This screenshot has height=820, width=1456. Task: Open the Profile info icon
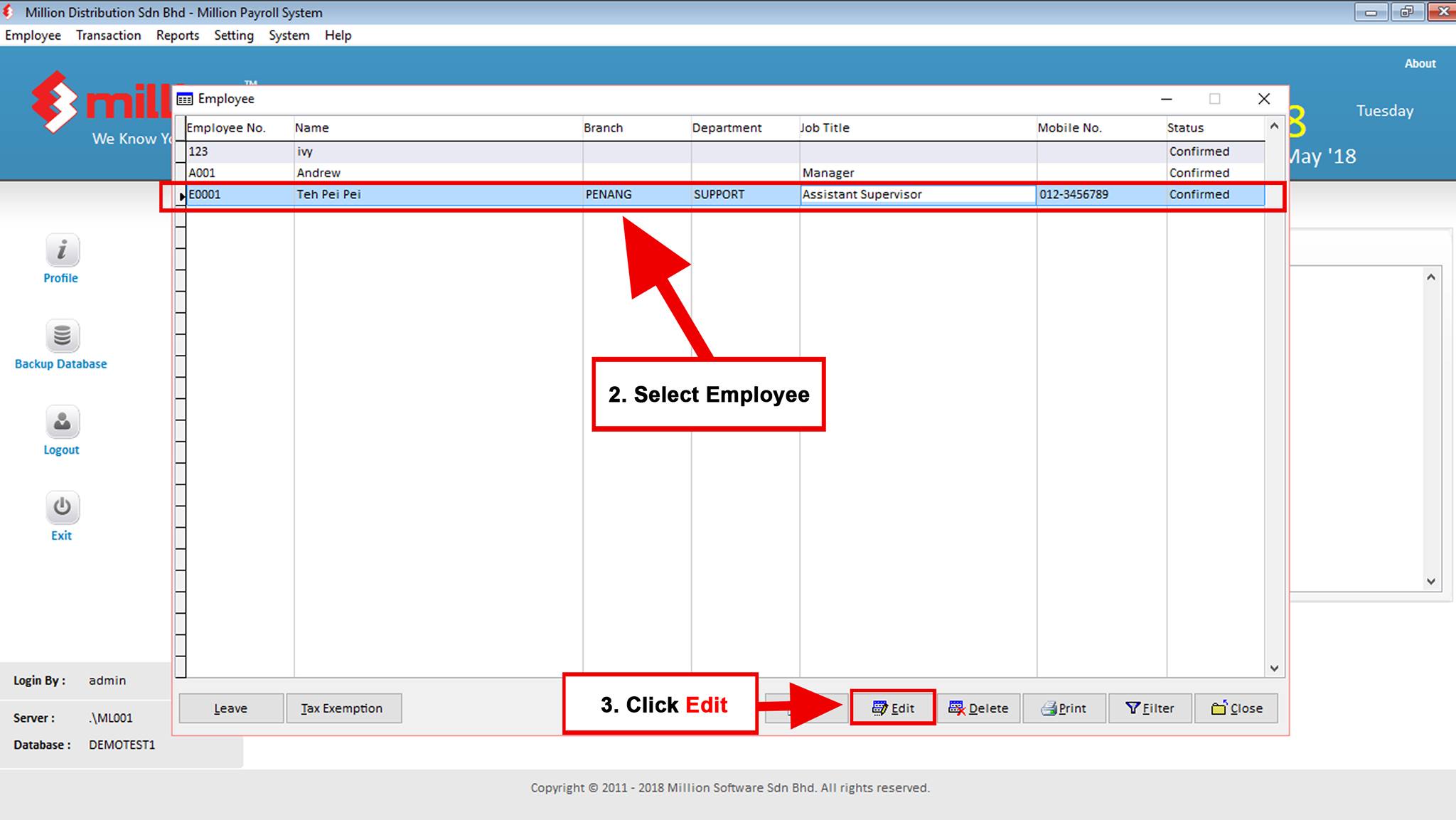62,250
